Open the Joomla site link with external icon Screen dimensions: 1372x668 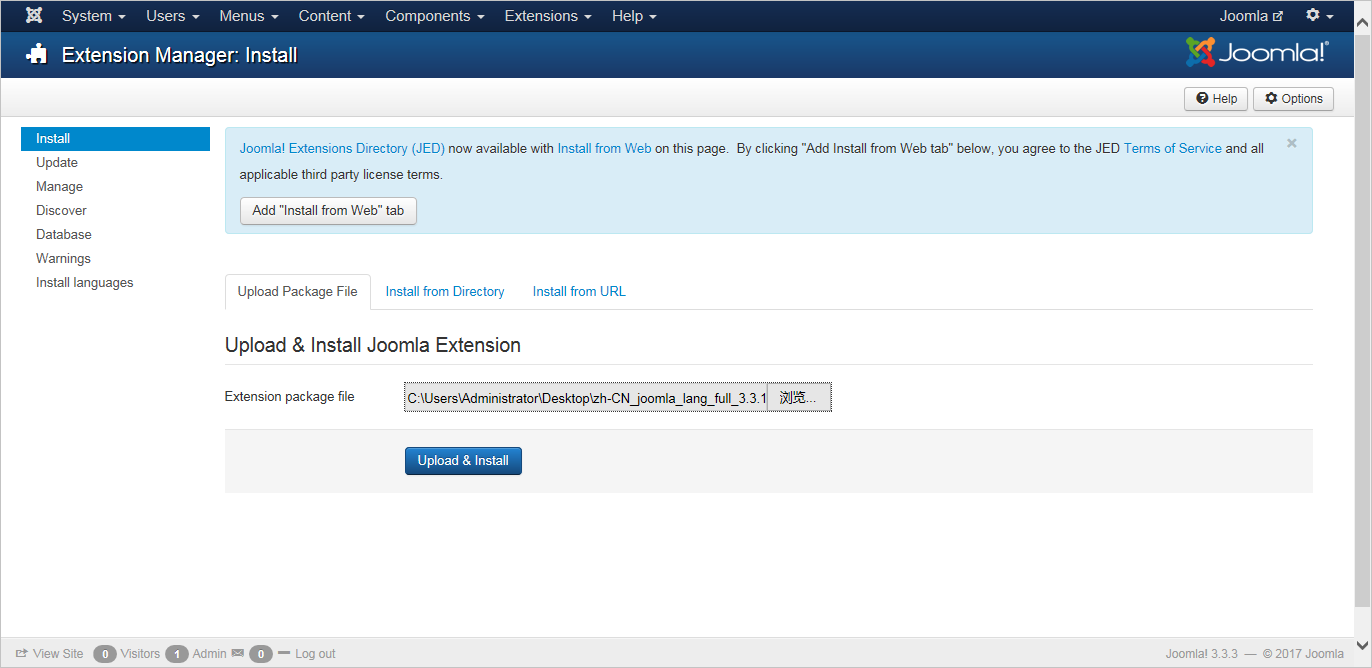[1251, 16]
